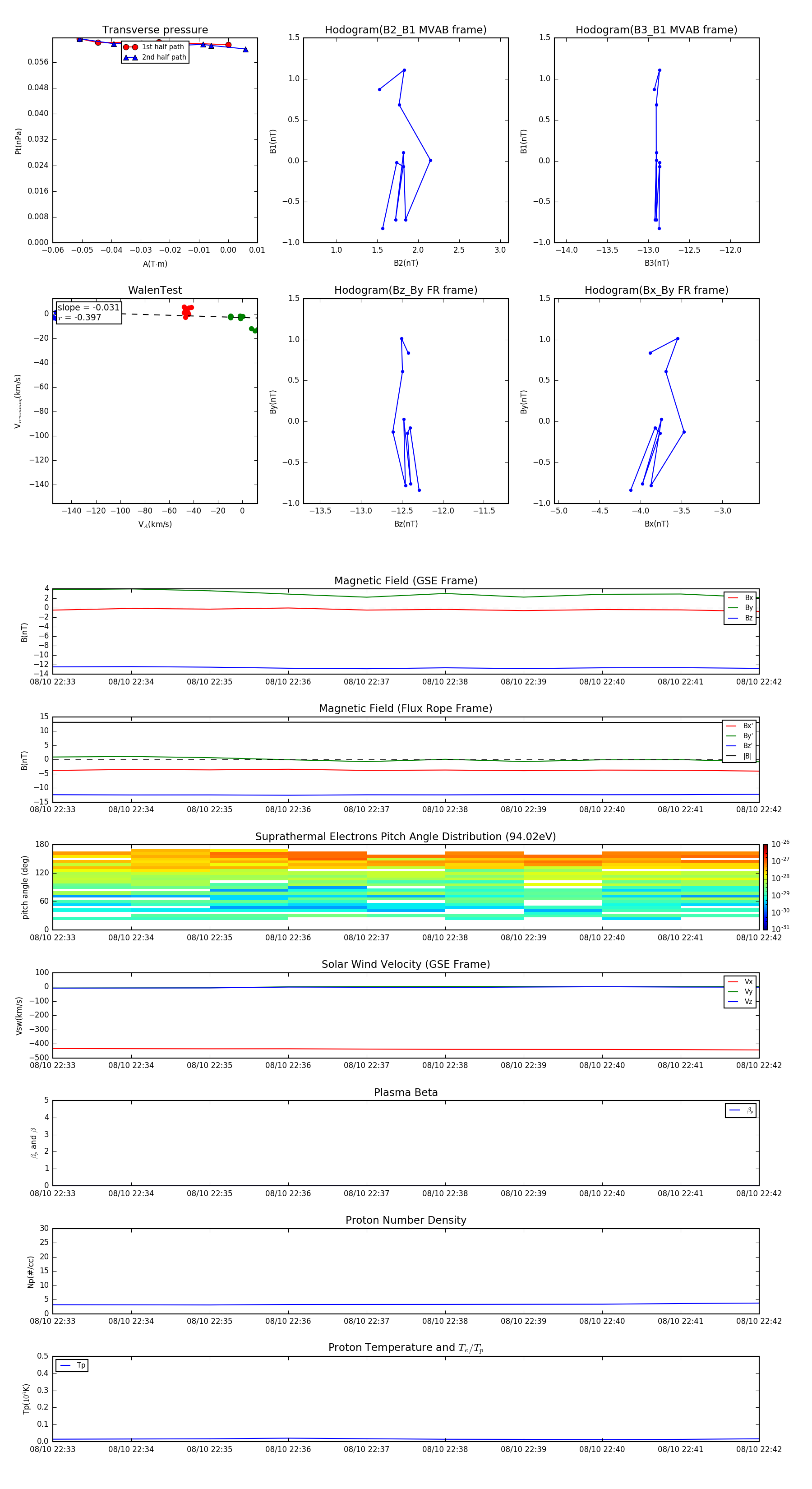This screenshot has width=812, height=1489.
Task: Click the green data point cluster in WalenTest plot
Action: pyautogui.click(x=237, y=317)
